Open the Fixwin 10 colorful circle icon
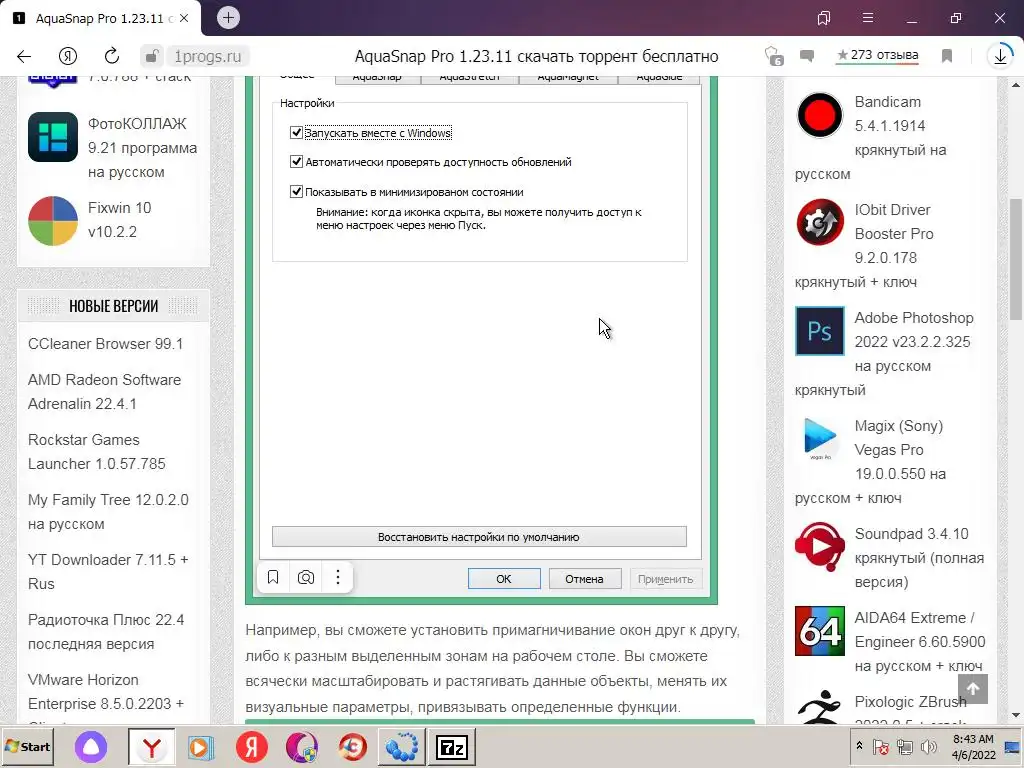The image size is (1024, 768). [x=53, y=221]
